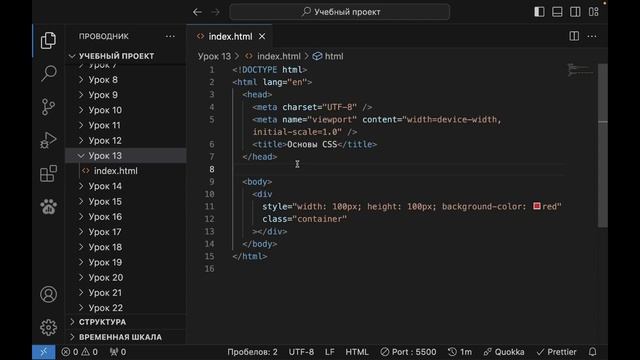Screen dimensions: 640x360
Task: Click the Учебный проект search box
Action: coord(340,12)
